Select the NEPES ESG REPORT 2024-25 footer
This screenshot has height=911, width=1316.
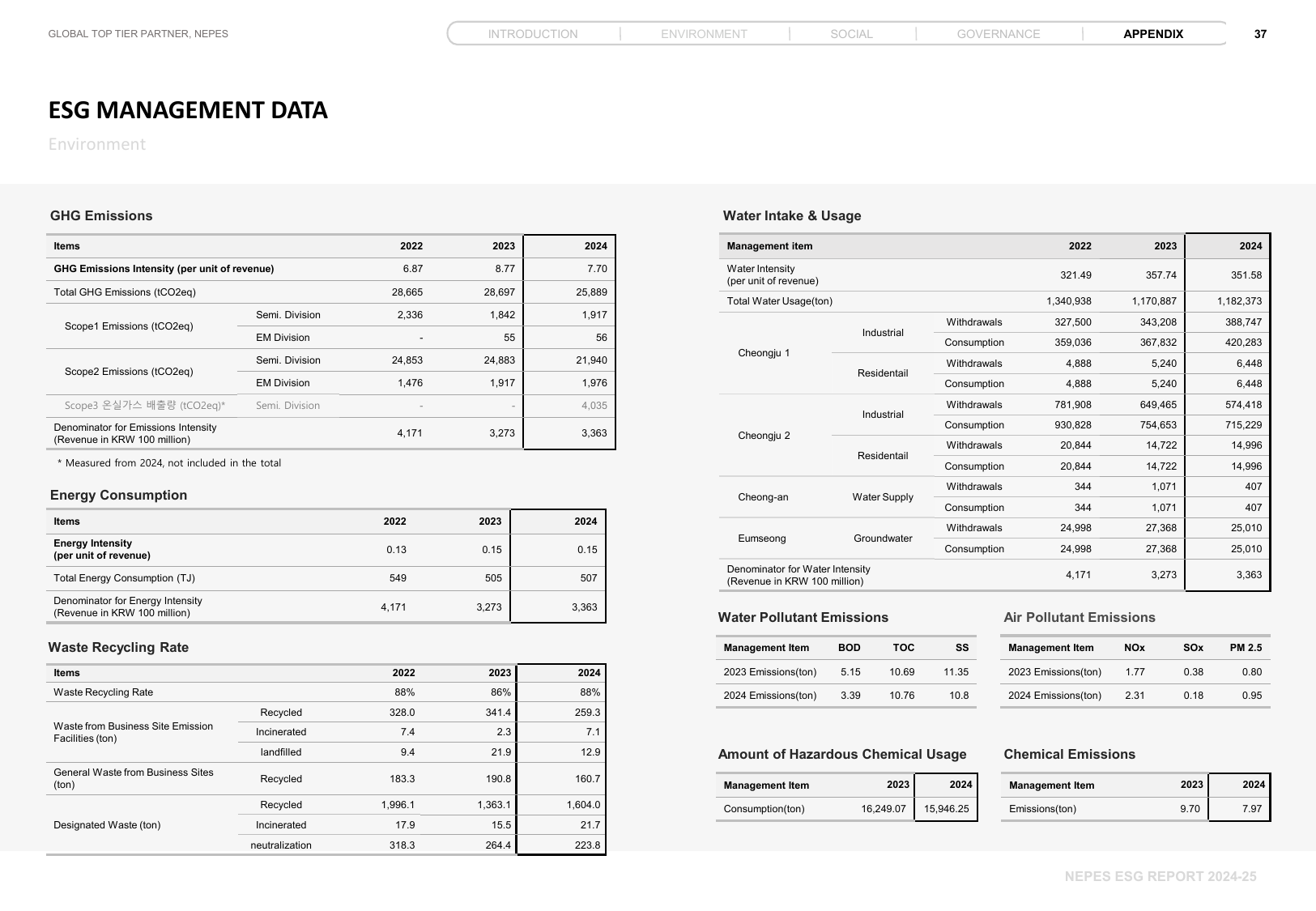1161,876
